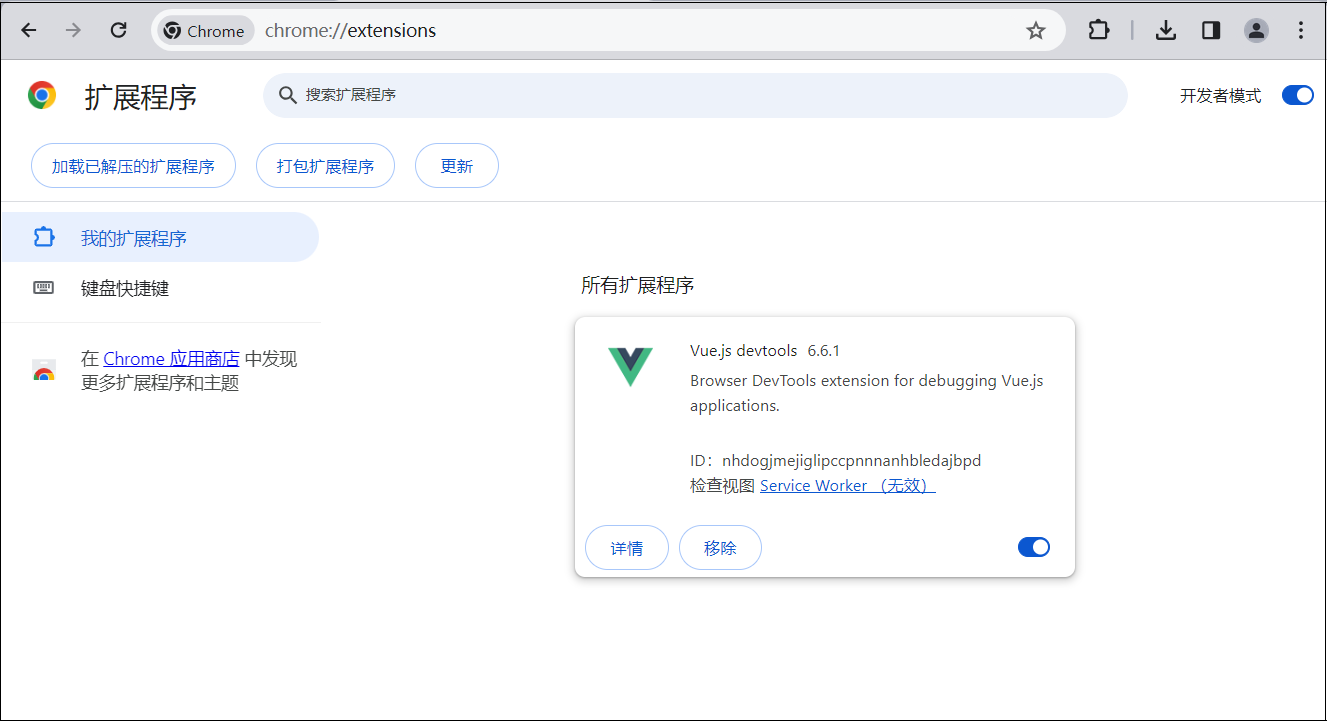Click the version number 6.6.1
This screenshot has height=721, width=1327.
coord(824,351)
